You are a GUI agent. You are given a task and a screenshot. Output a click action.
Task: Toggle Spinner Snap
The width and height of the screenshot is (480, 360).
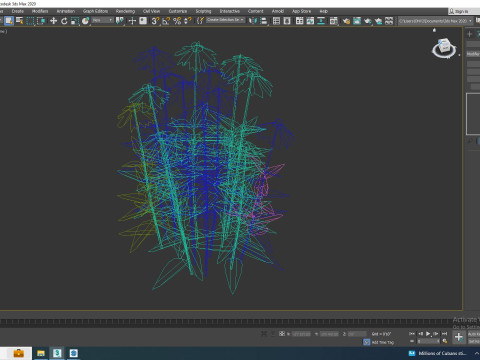click(188, 21)
